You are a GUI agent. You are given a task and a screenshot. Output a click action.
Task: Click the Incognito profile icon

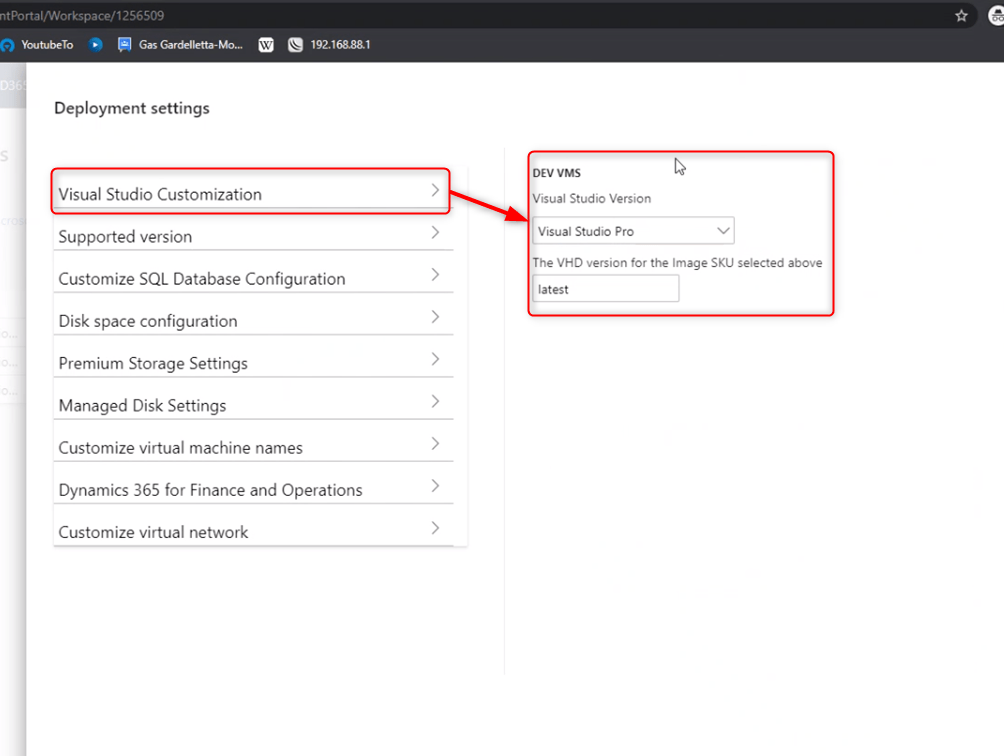pos(993,15)
